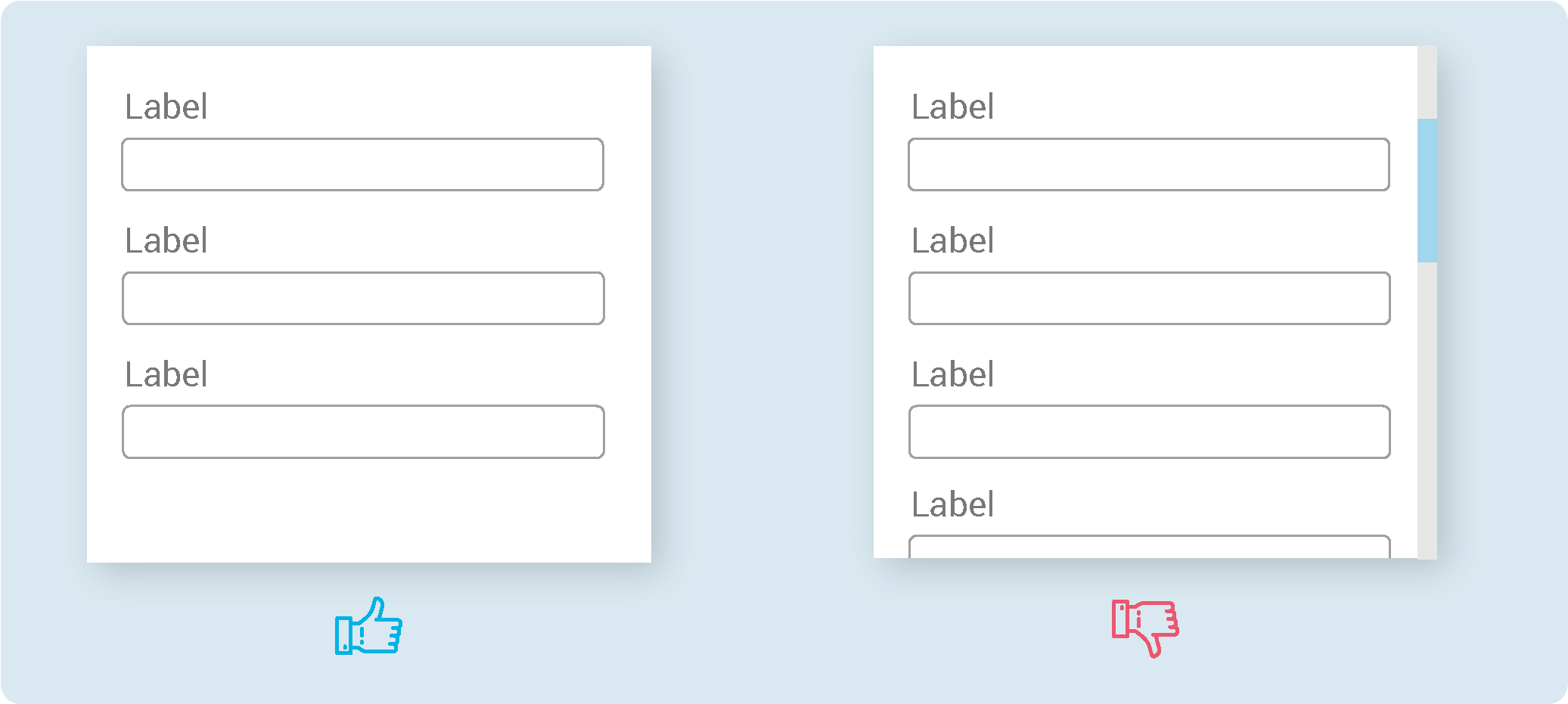Click third Label text in scrollable form
1568x704 pixels.
(x=952, y=374)
